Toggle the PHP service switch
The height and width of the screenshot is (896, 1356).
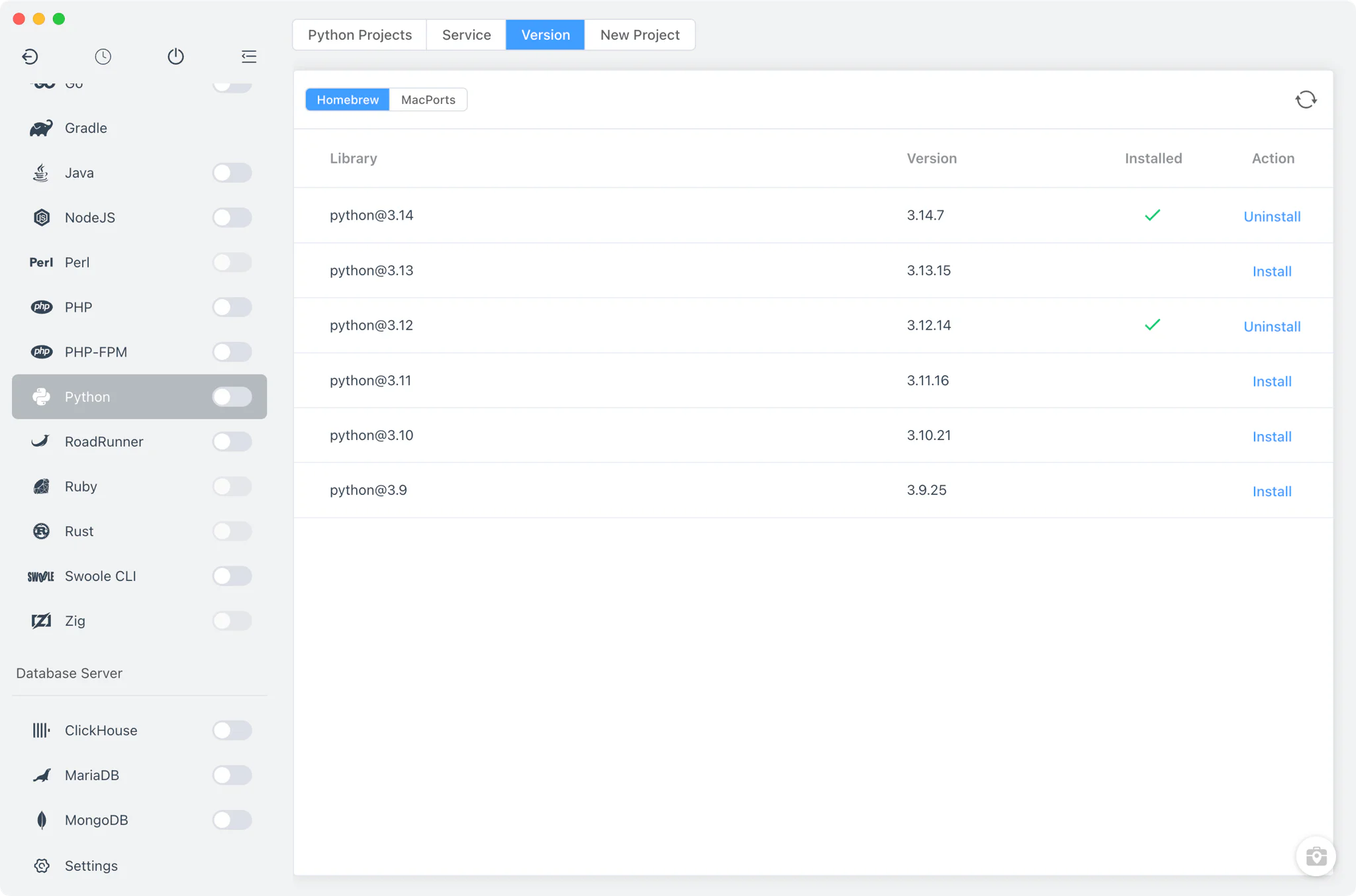pos(232,307)
